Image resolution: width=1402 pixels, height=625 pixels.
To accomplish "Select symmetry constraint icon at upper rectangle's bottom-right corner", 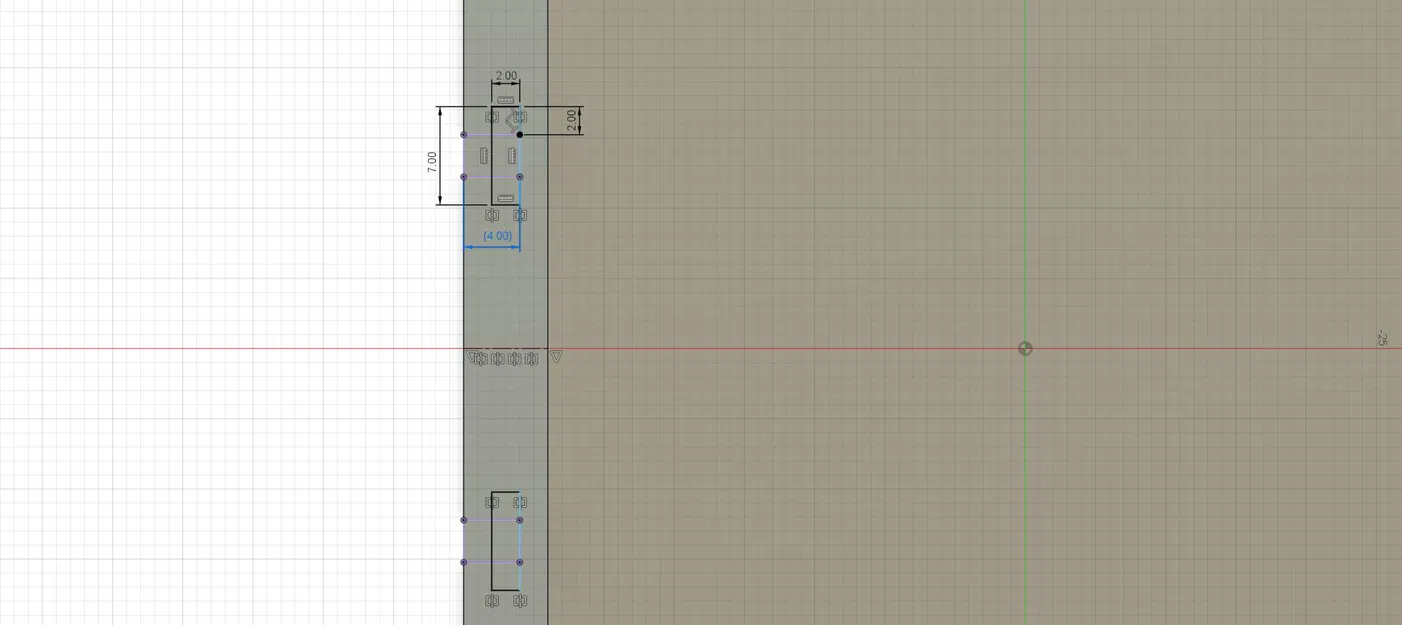I will click(x=520, y=215).
